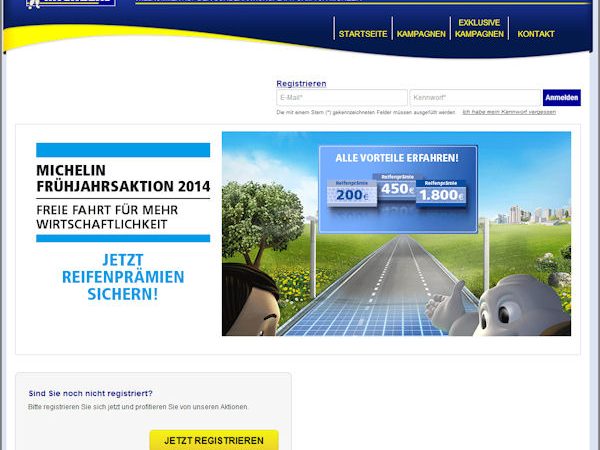Focus the Kennwort password field
This screenshot has height=450, width=600.
pos(475,98)
